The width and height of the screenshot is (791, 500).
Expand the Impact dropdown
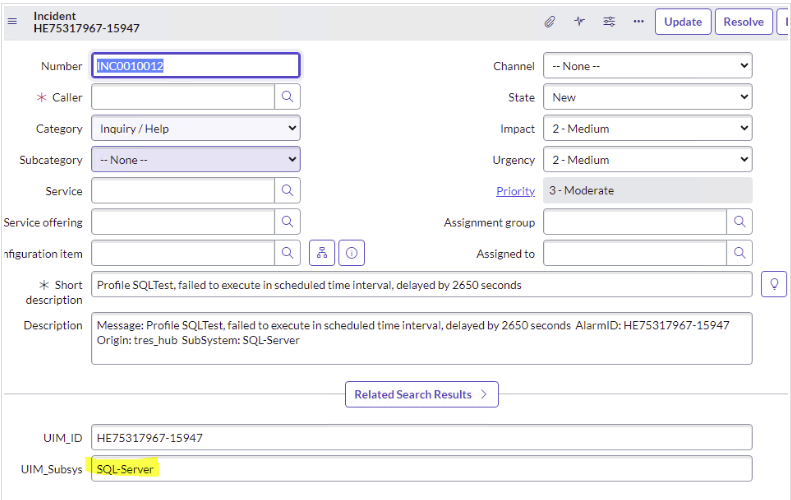point(647,128)
